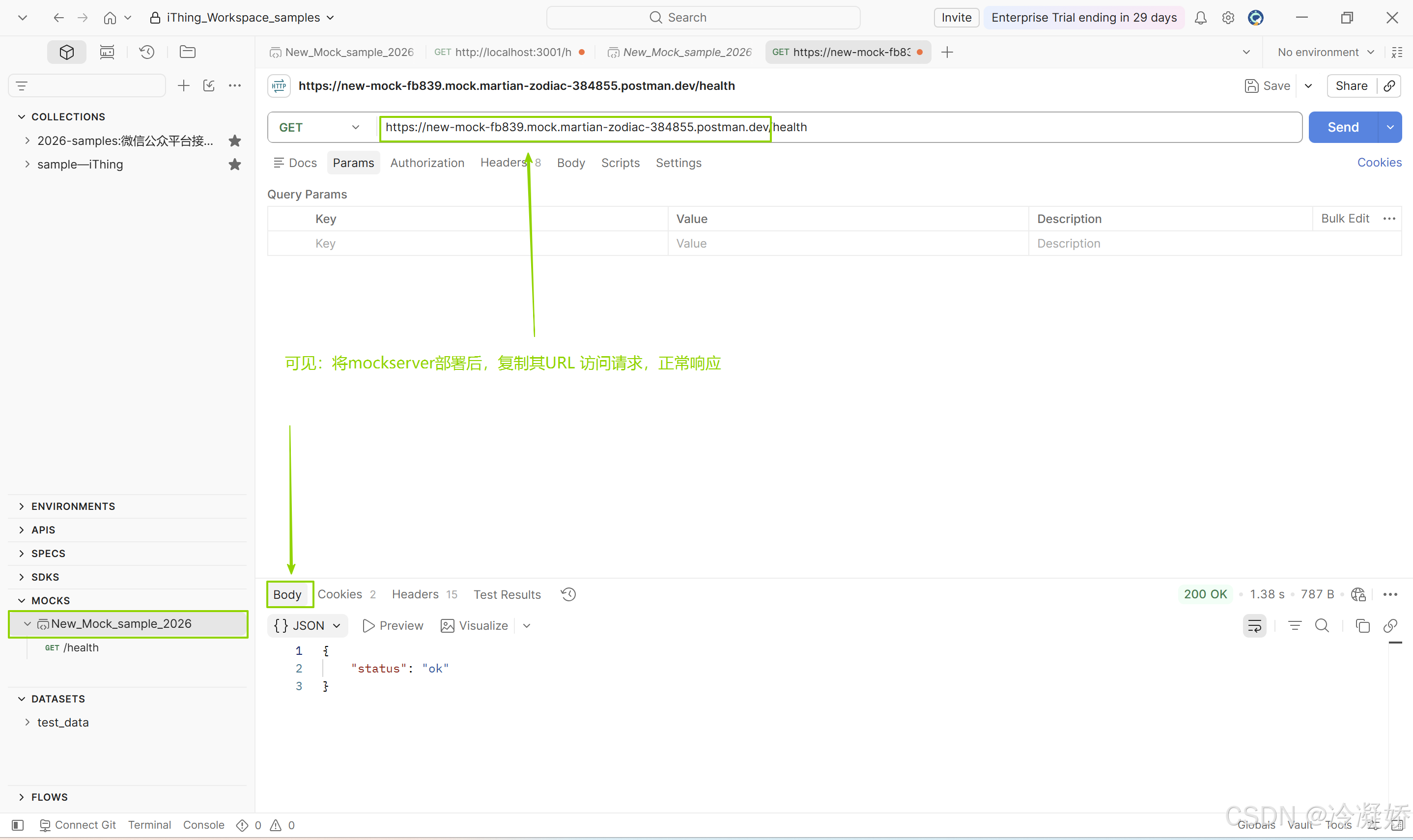This screenshot has height=840, width=1413.
Task: Click the import icon in sidebar header
Action: (209, 85)
